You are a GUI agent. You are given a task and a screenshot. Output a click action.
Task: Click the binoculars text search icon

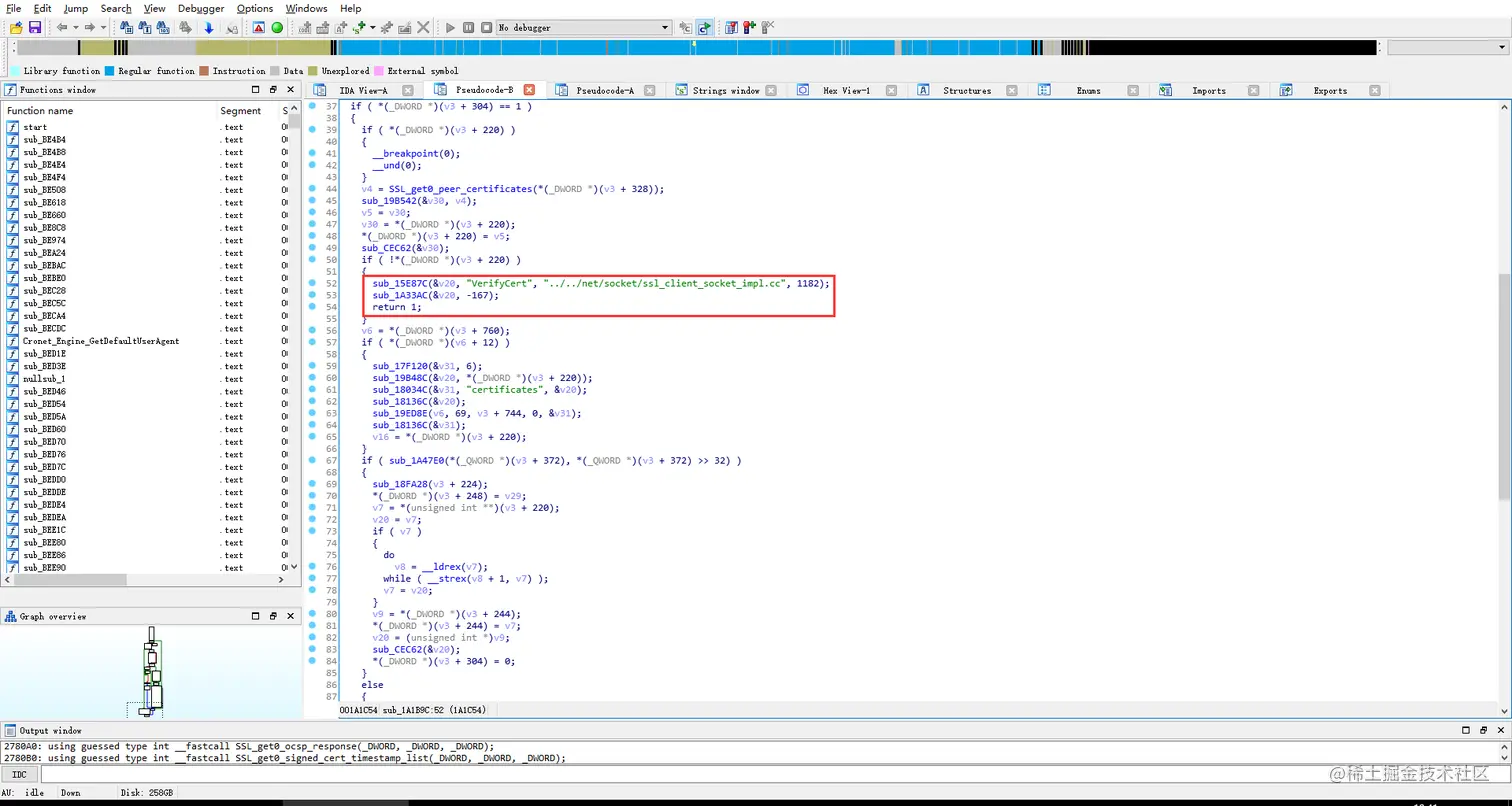pyautogui.click(x=145, y=28)
